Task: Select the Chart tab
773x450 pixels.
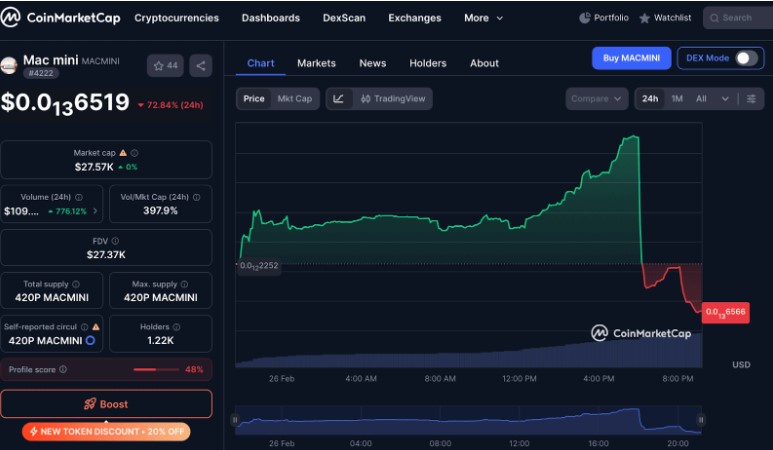Action: click(261, 63)
